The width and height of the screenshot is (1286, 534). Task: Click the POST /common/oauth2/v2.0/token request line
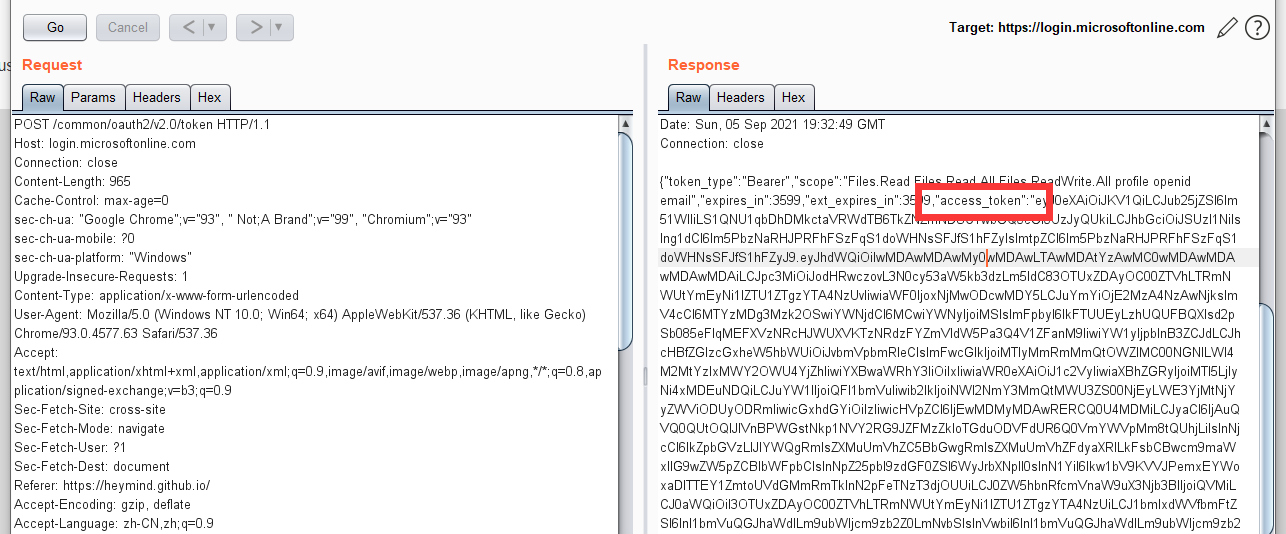click(142, 124)
